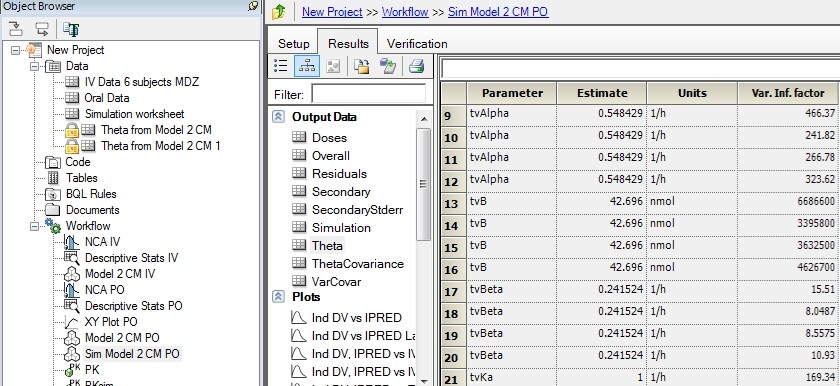Collapse the Data tree node
840x386 pixels.
click(x=34, y=66)
